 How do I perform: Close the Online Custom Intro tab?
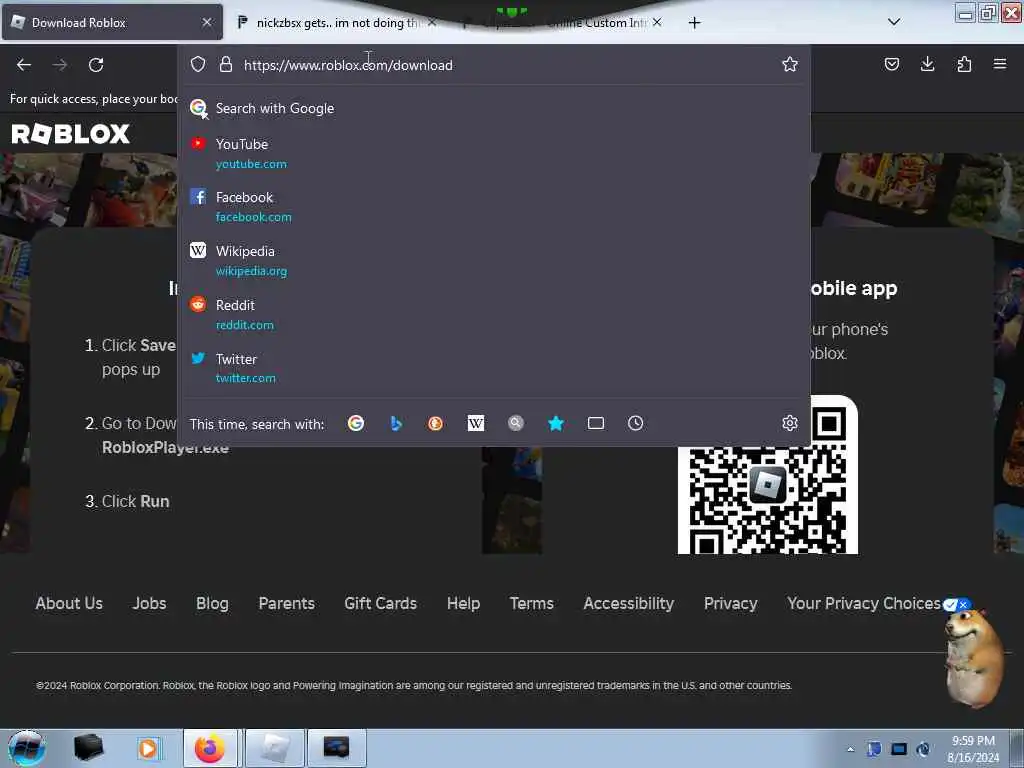click(657, 22)
